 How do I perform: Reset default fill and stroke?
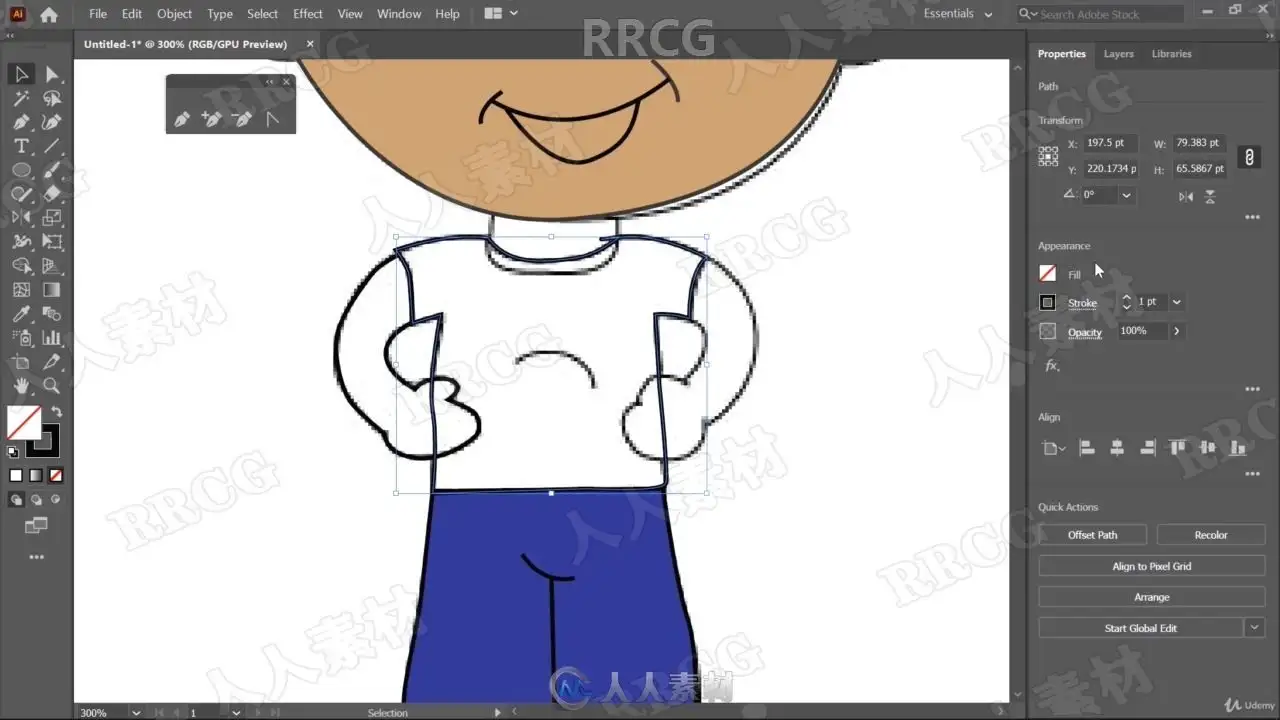click(x=13, y=452)
